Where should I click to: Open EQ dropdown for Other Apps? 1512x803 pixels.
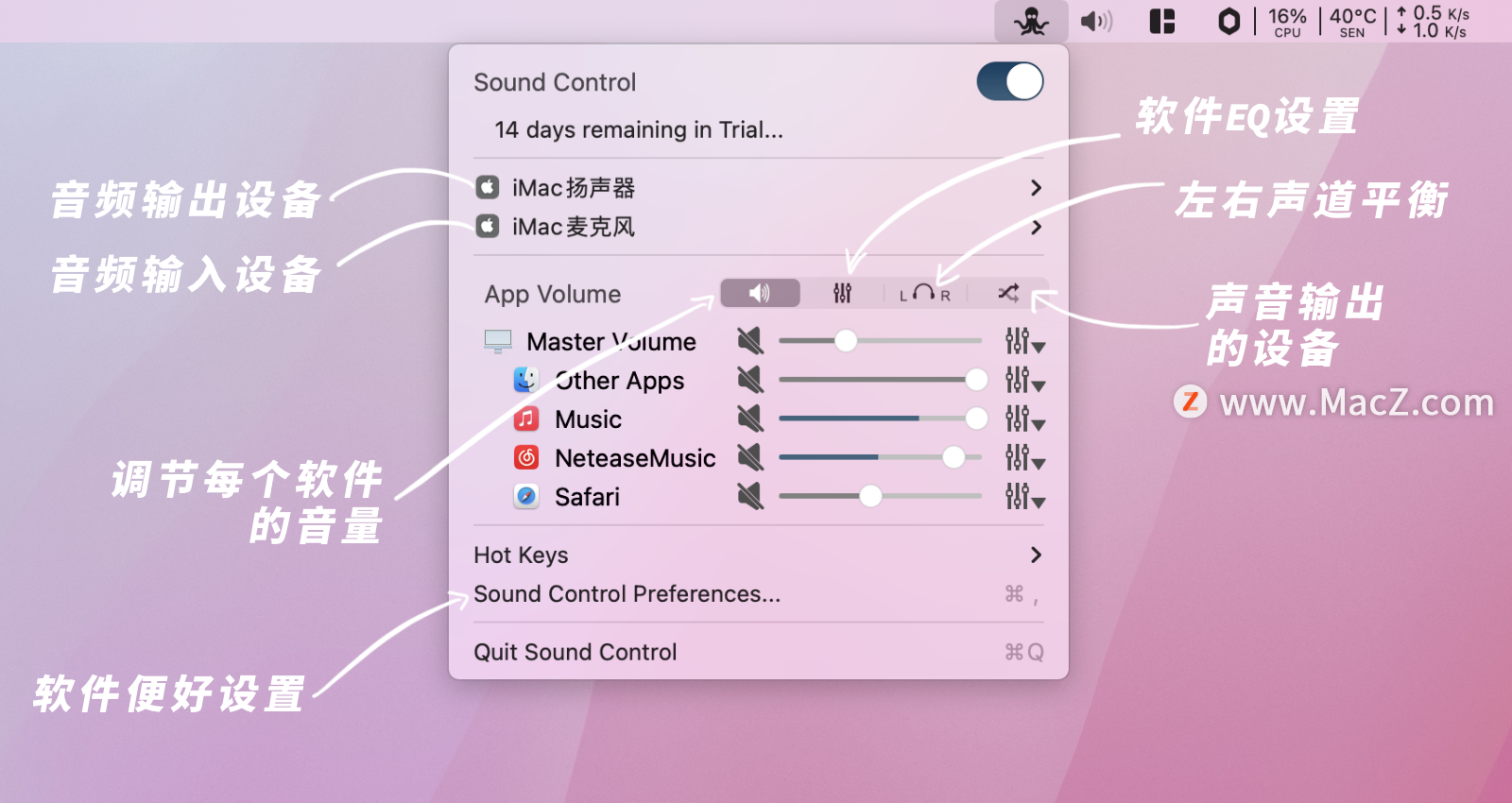tap(1025, 380)
